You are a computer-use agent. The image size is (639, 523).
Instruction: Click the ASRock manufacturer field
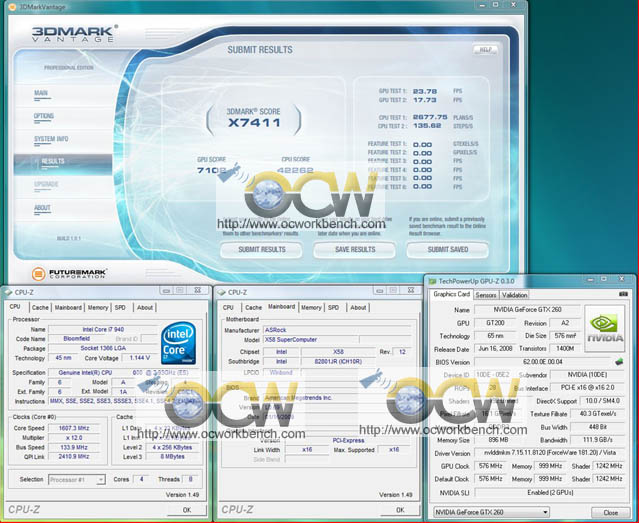pyautogui.click(x=337, y=330)
